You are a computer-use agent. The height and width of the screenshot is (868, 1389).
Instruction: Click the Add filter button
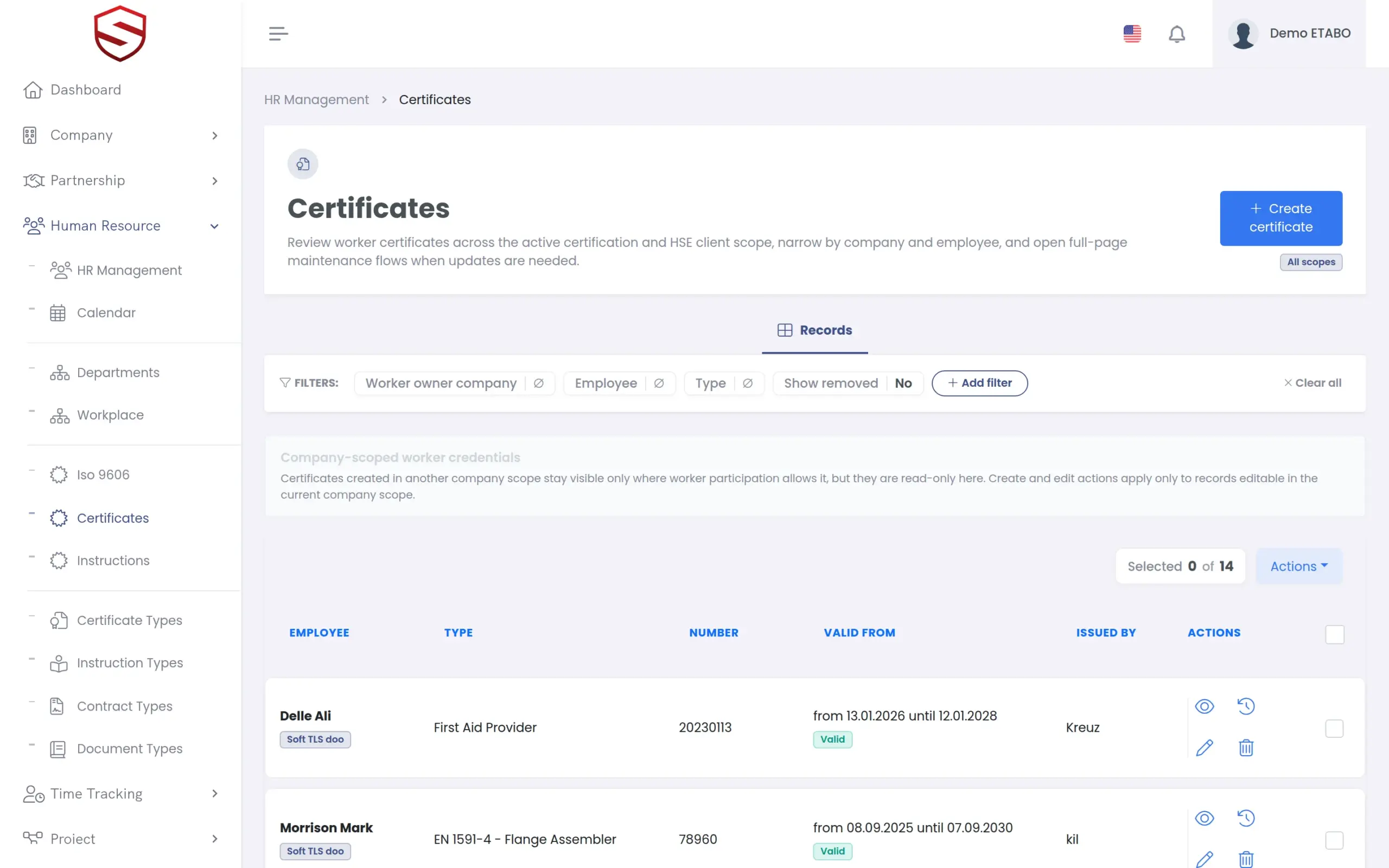pos(979,383)
